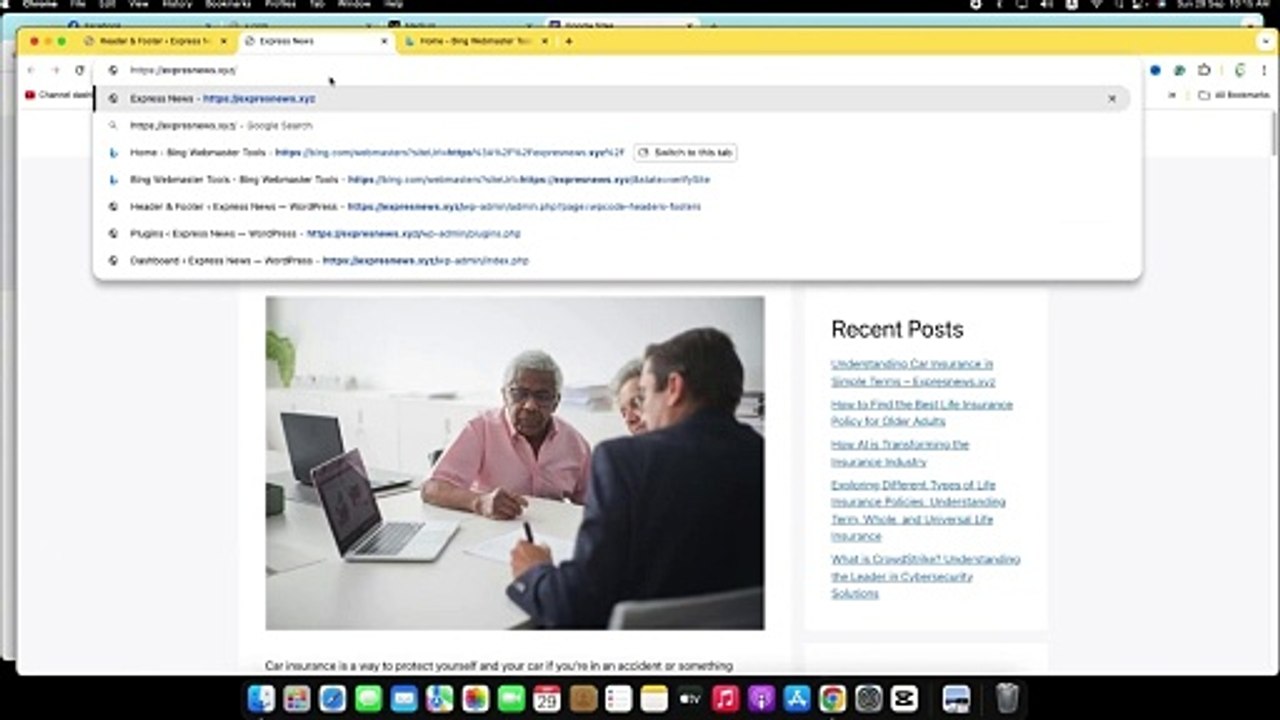Click the Switch to this tab button
The width and height of the screenshot is (1280, 720).
[686, 153]
